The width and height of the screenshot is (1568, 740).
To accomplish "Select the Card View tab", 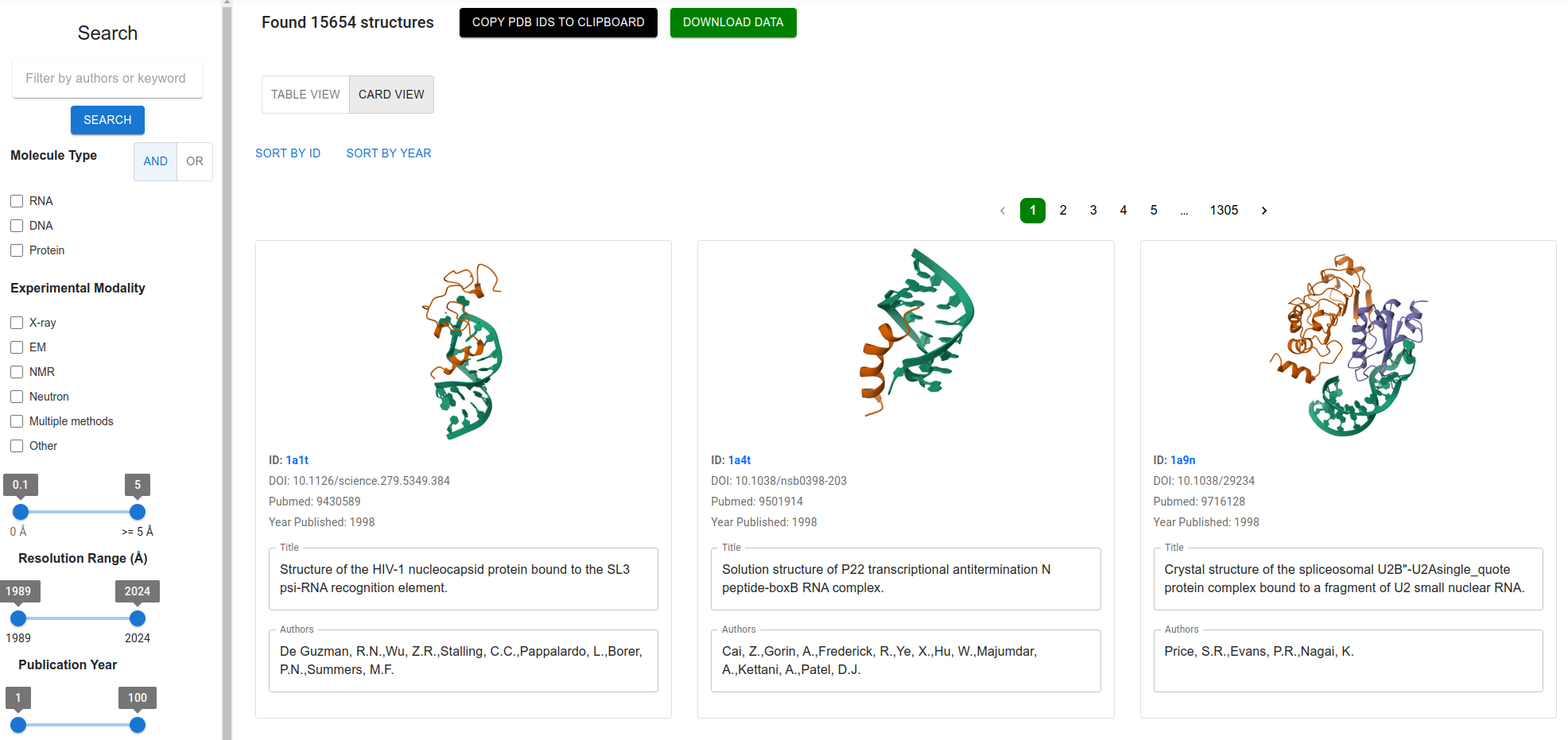I will coord(391,95).
